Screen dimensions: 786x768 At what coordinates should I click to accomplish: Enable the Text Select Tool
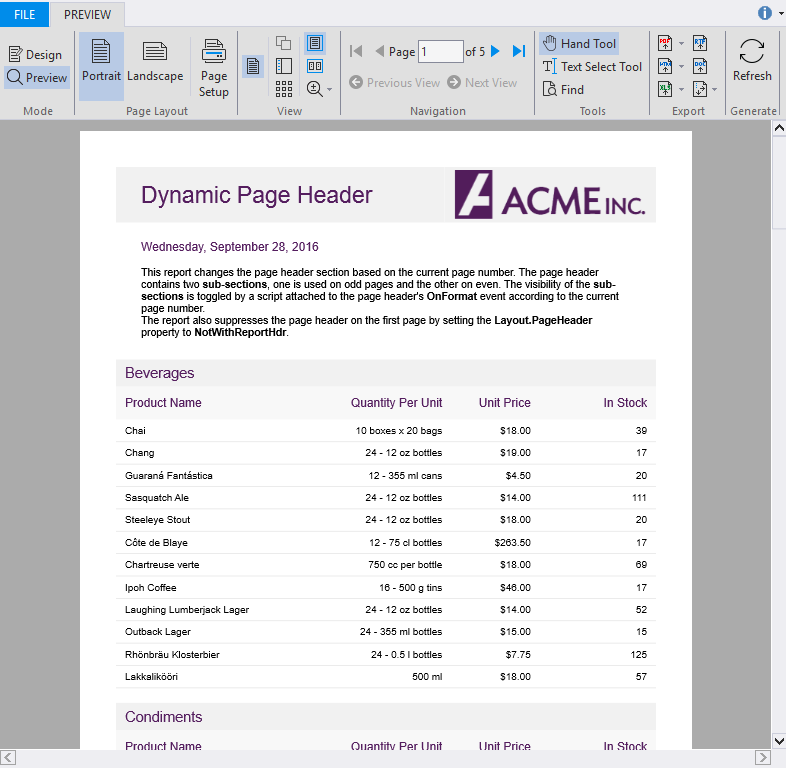(x=592, y=66)
